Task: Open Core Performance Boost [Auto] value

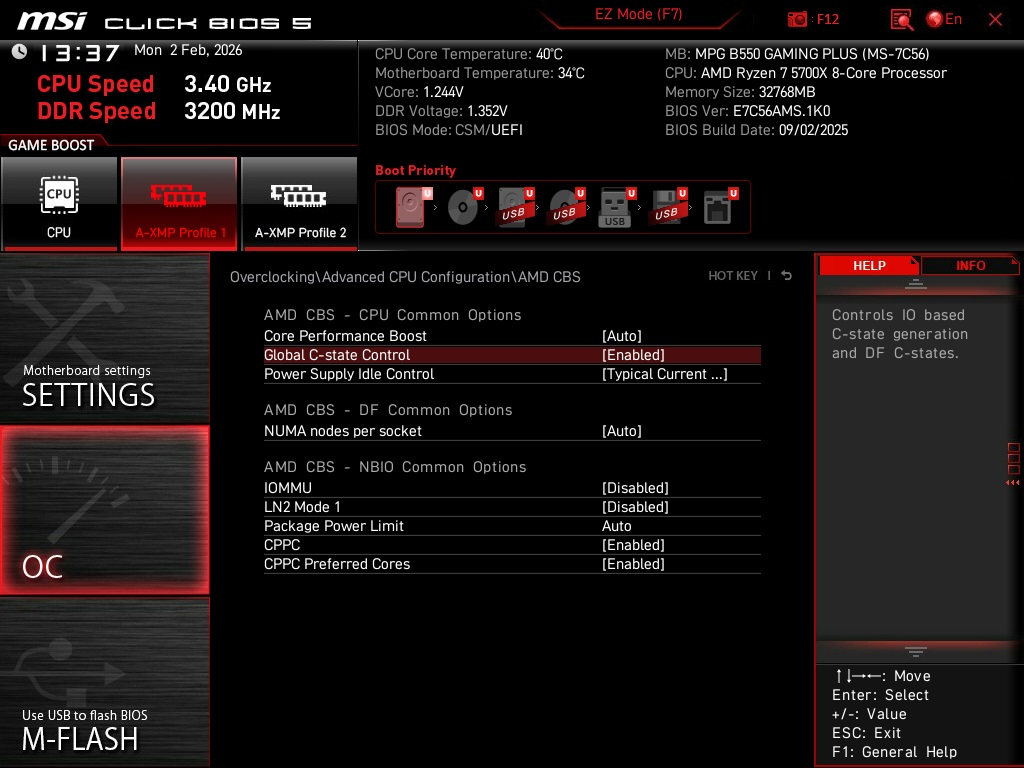Action: [621, 336]
